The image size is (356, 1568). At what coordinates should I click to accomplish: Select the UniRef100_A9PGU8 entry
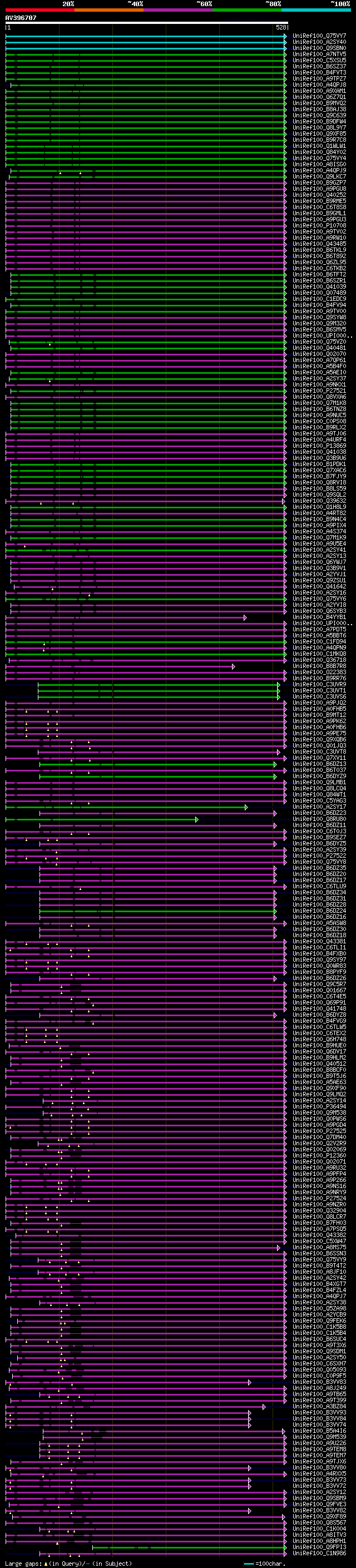tap(319, 189)
